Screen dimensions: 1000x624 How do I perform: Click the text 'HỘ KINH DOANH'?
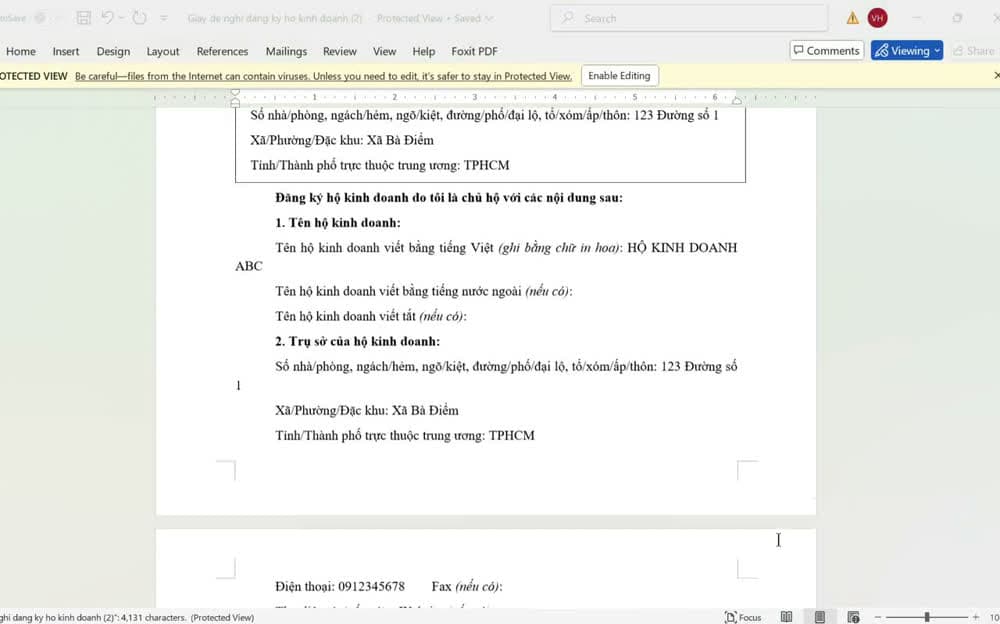682,248
